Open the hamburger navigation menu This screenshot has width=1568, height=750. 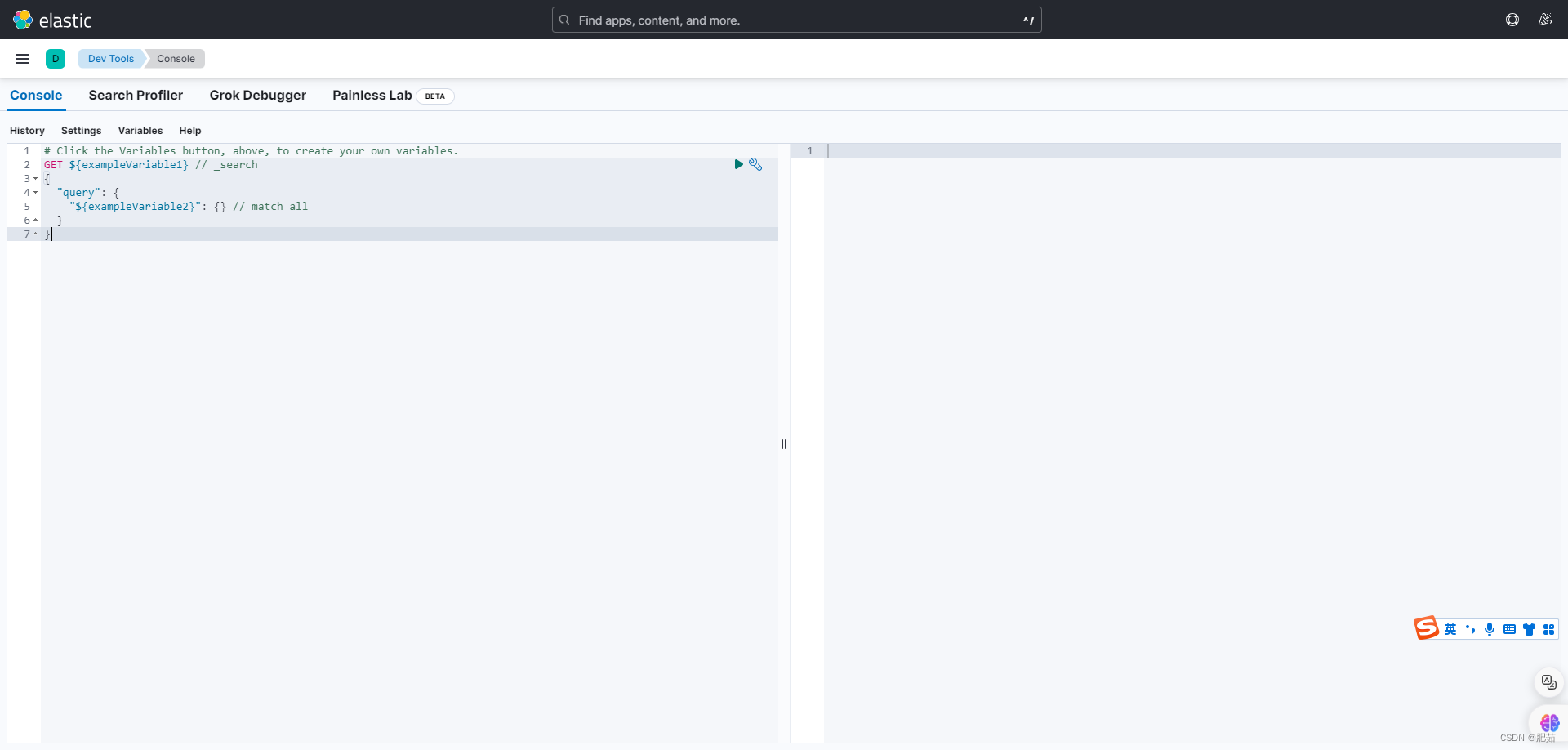pos(23,59)
